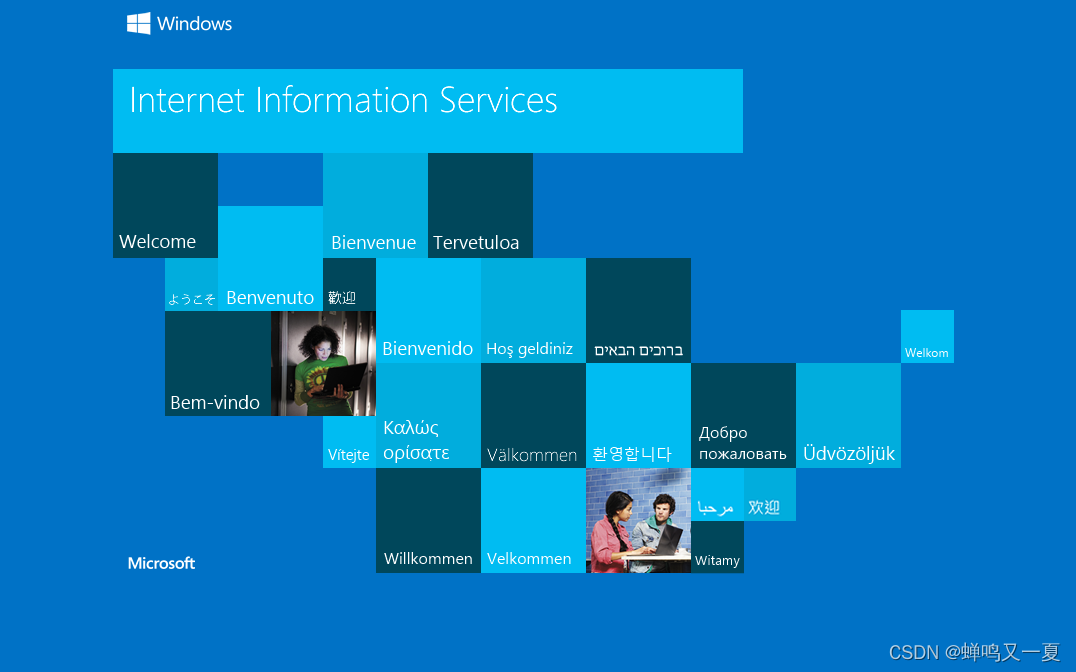Click the traditional Chinese 歡迎 tile
This screenshot has height=672, width=1076.
click(349, 284)
